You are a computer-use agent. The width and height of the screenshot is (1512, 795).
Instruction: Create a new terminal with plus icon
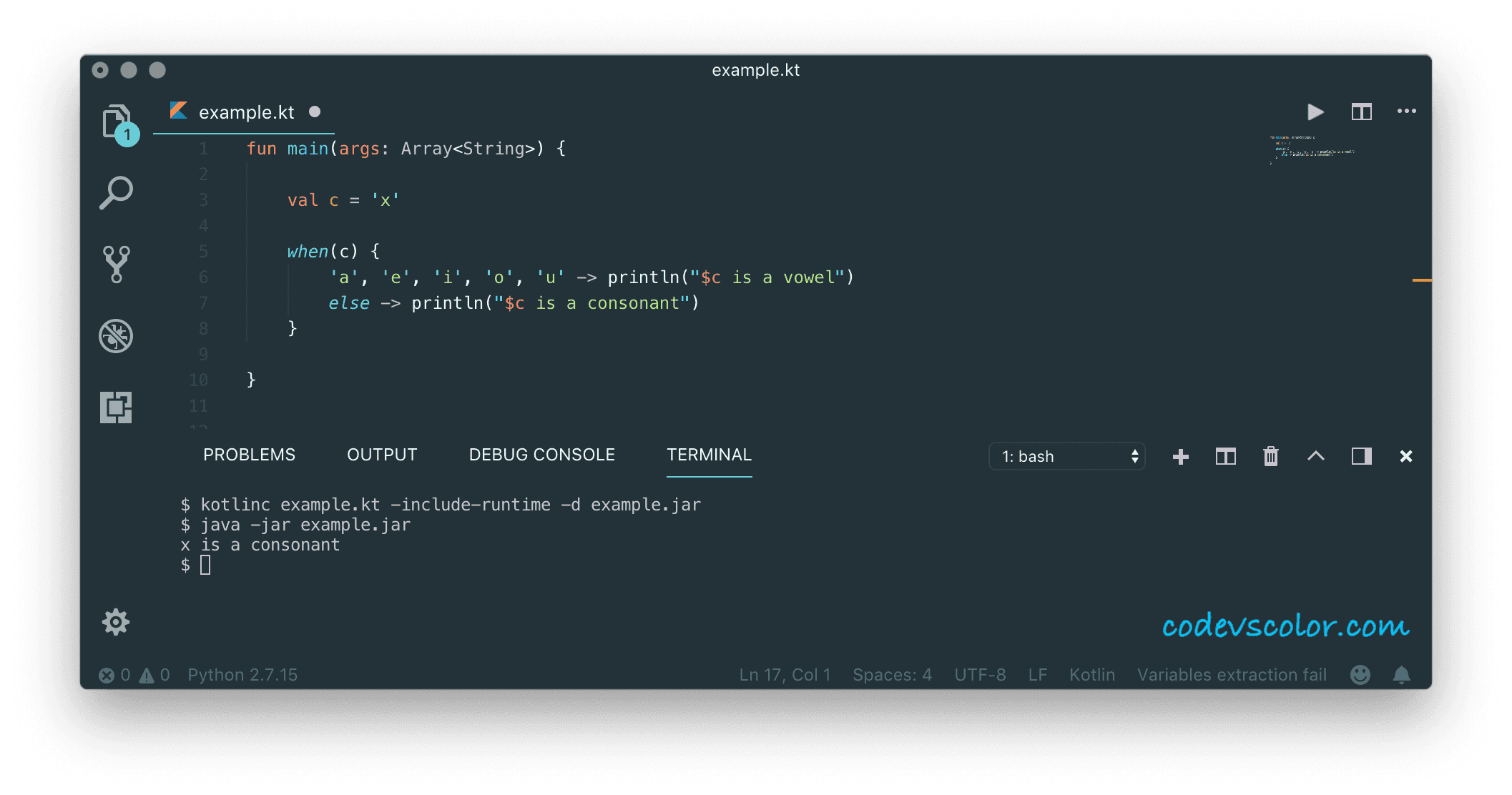(x=1181, y=456)
